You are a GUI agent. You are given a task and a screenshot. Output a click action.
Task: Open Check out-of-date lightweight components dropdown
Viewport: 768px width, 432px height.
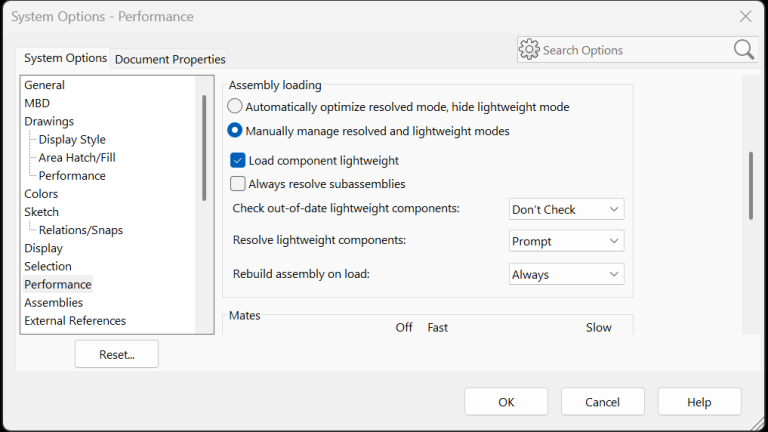click(566, 209)
